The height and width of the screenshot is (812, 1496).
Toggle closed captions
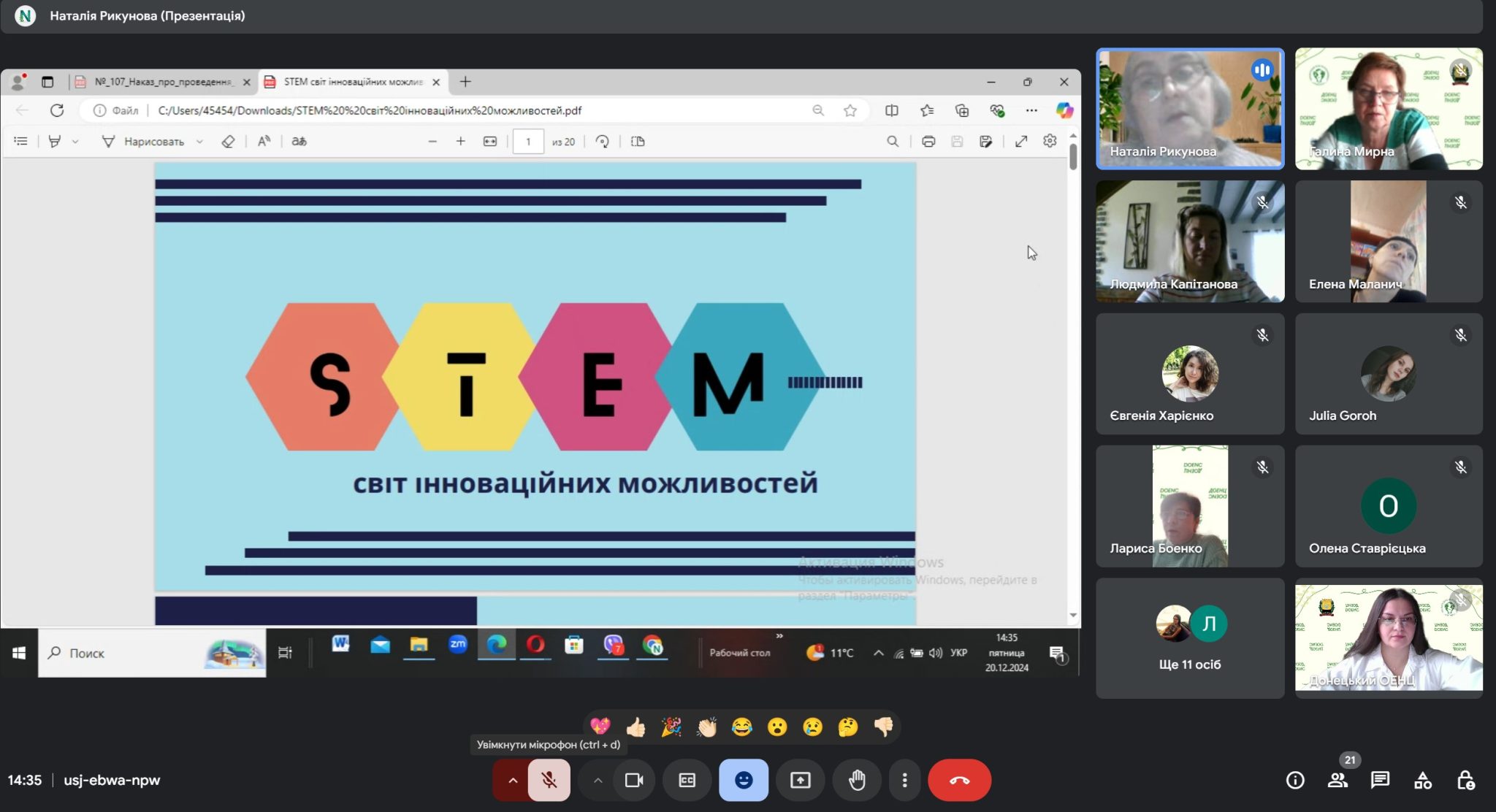coord(687,780)
